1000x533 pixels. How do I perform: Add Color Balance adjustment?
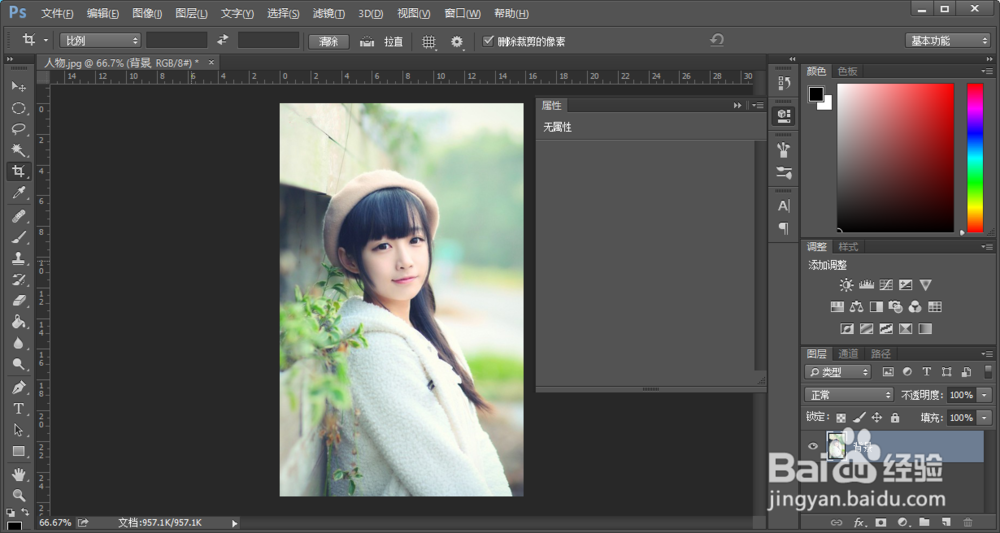(857, 307)
